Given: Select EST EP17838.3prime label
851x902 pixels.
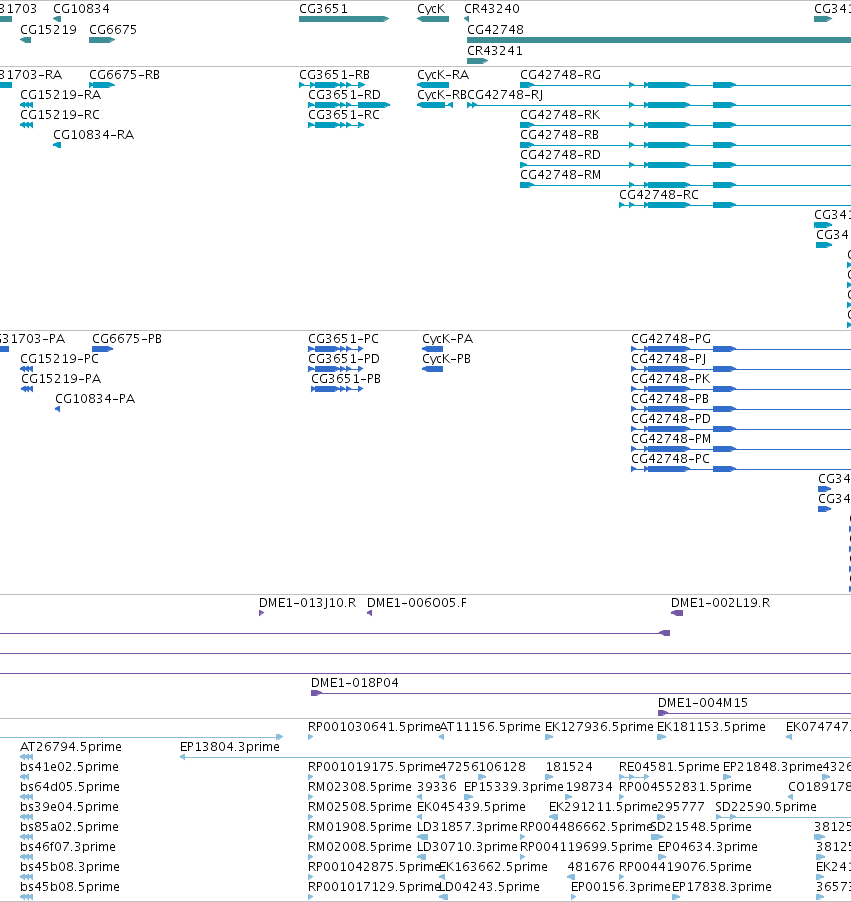Looking at the screenshot, I should 722,886.
